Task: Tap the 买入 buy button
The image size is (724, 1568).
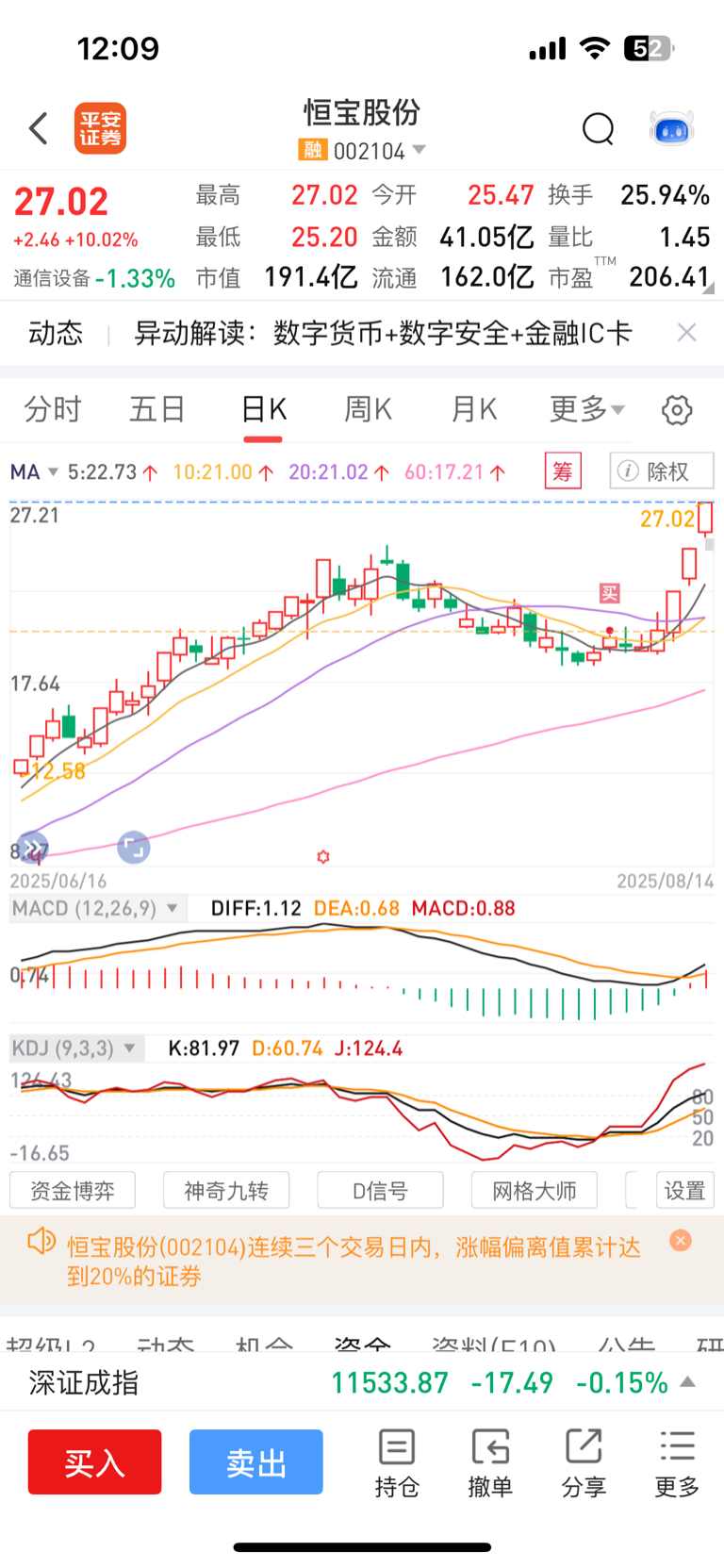Action: [94, 1461]
